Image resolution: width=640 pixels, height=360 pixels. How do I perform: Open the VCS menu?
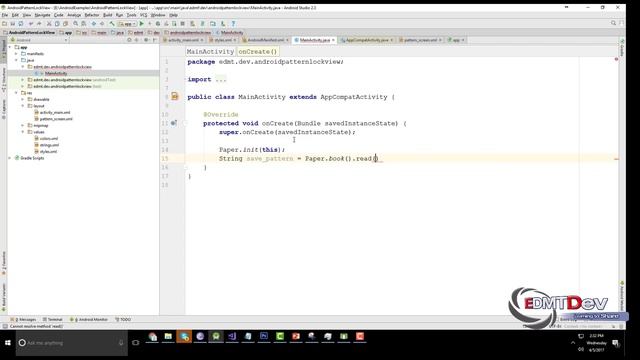click(144, 15)
